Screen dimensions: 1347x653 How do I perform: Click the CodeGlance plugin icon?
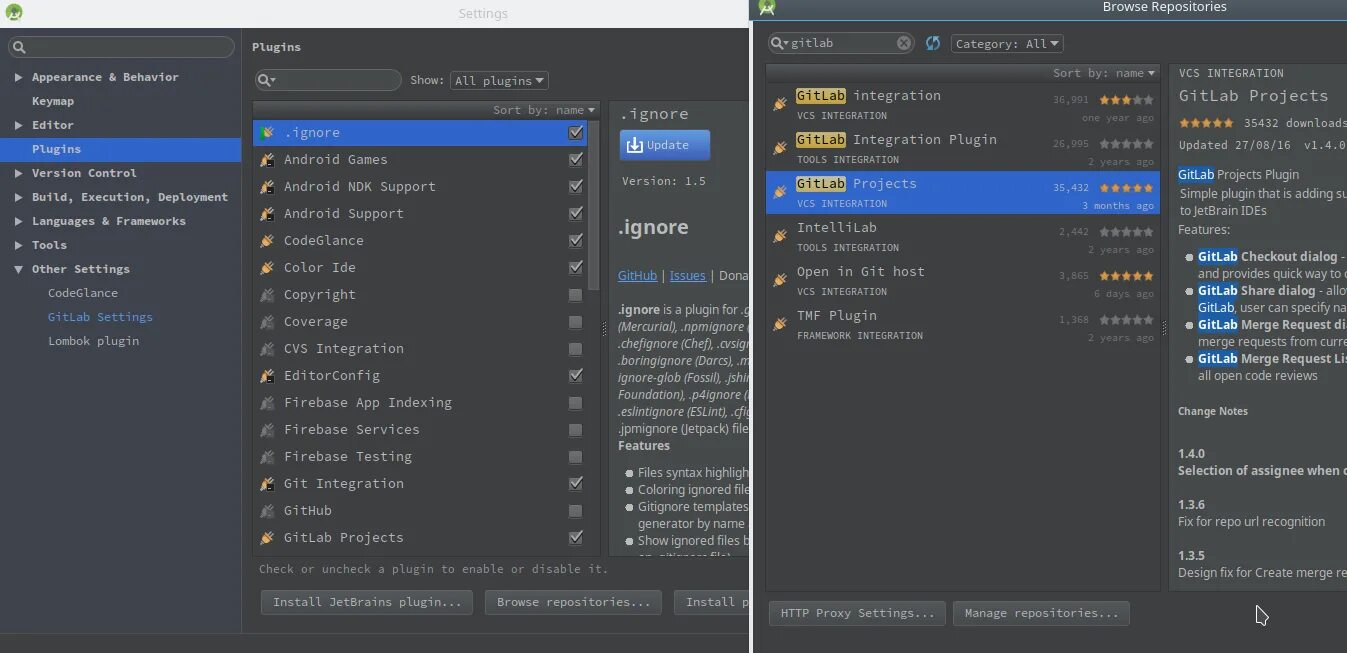(x=267, y=241)
